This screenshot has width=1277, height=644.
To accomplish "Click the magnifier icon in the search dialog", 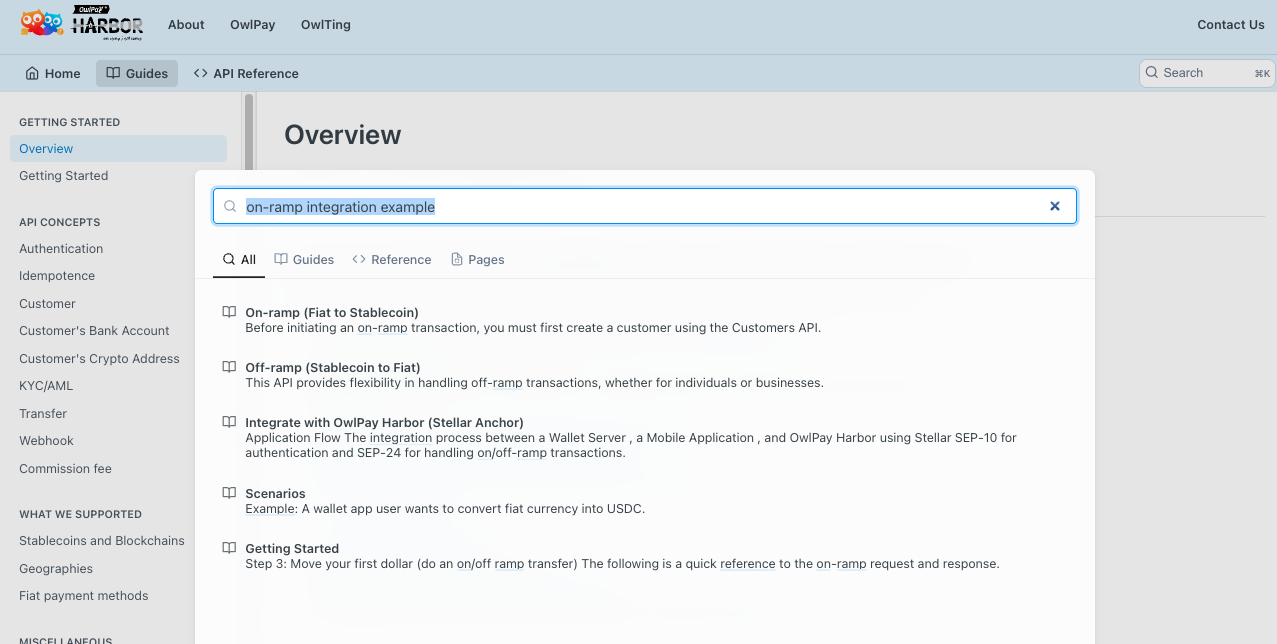I will coord(230,206).
